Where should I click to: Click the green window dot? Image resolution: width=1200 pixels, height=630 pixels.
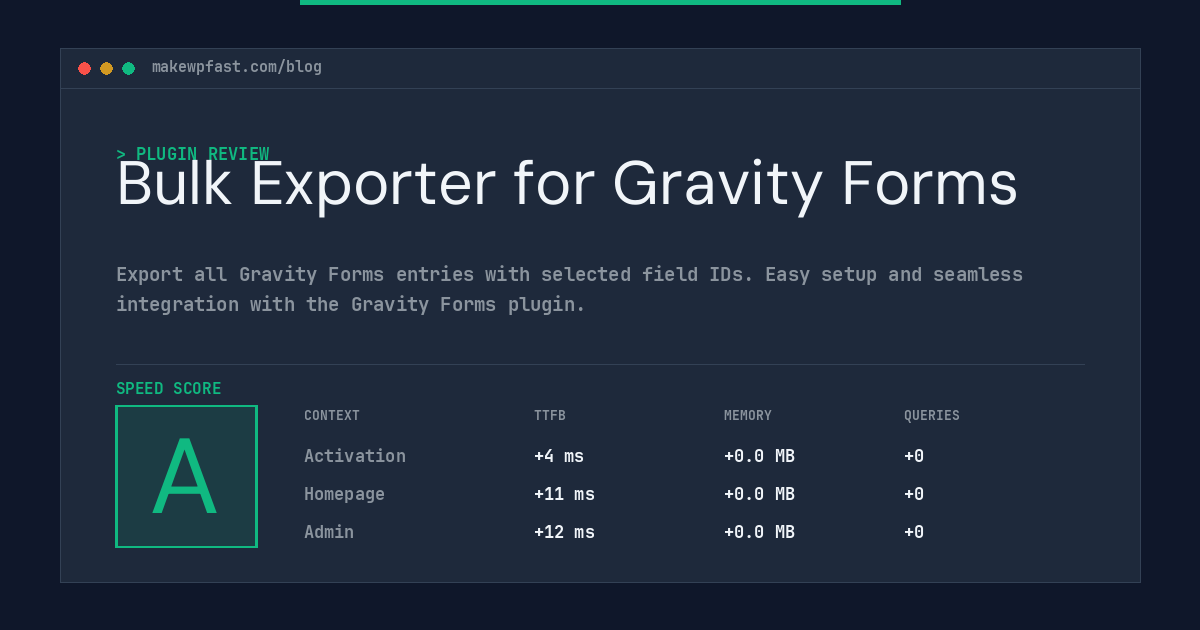pos(128,68)
